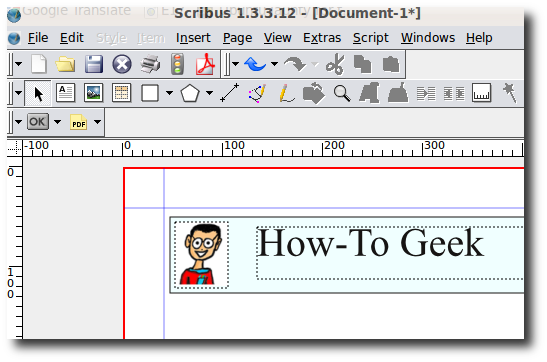Open shape options arrow beside rectangle tool

169,93
